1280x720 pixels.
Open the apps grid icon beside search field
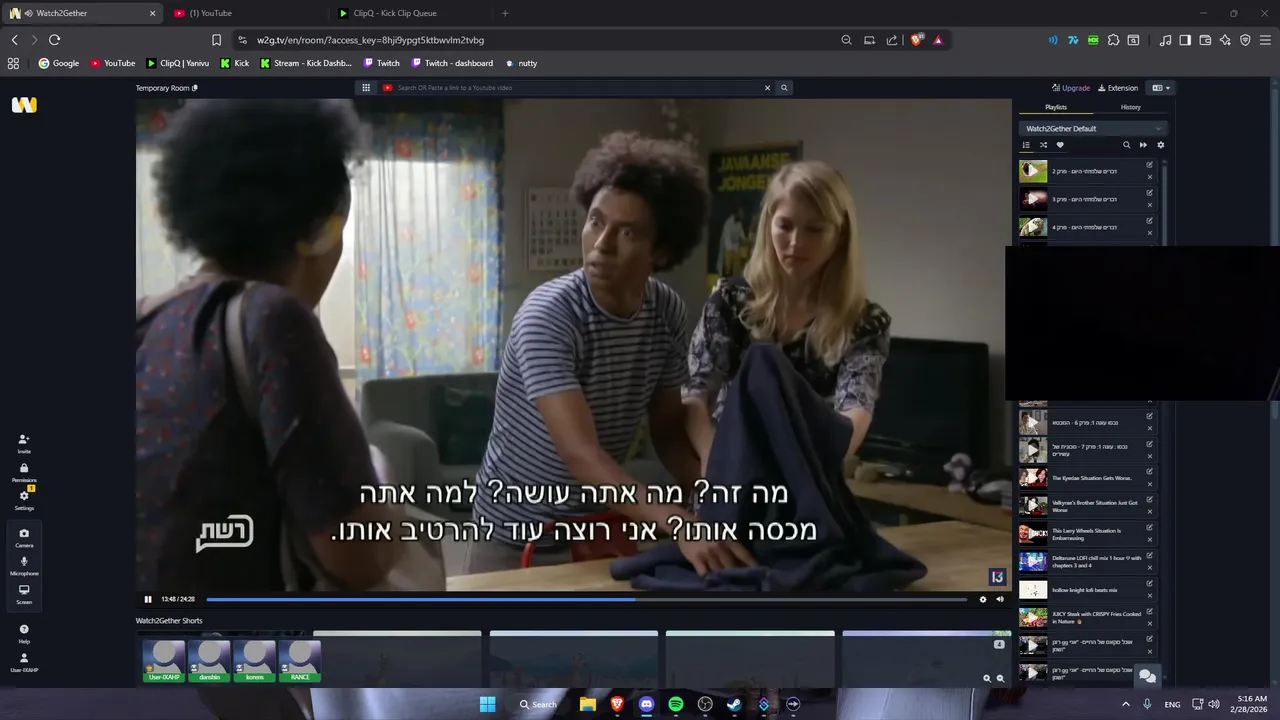pos(366,88)
